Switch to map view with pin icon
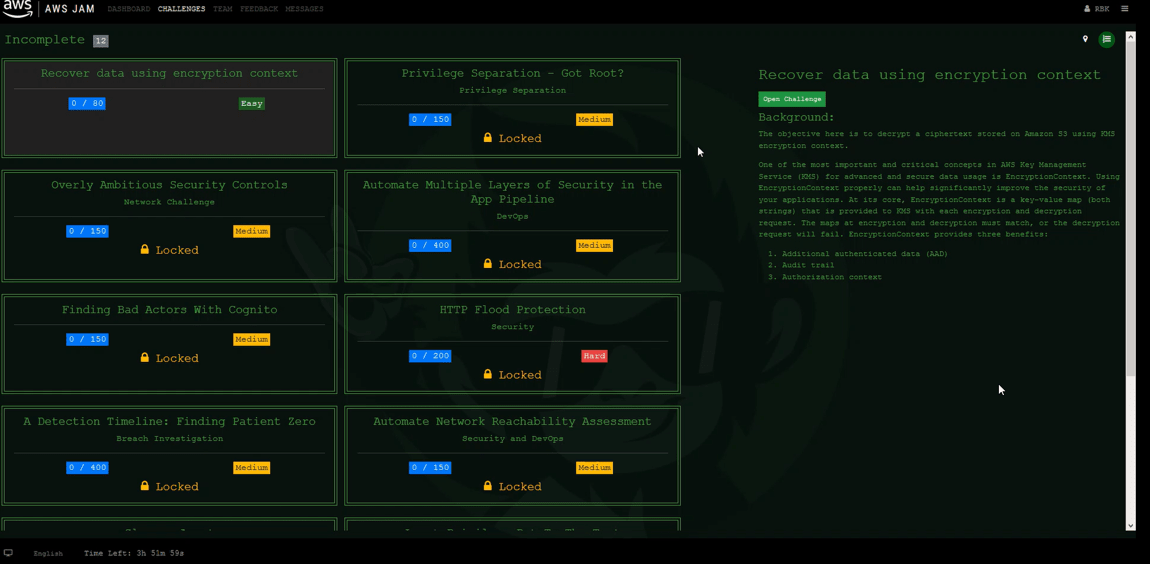 click(x=1085, y=39)
